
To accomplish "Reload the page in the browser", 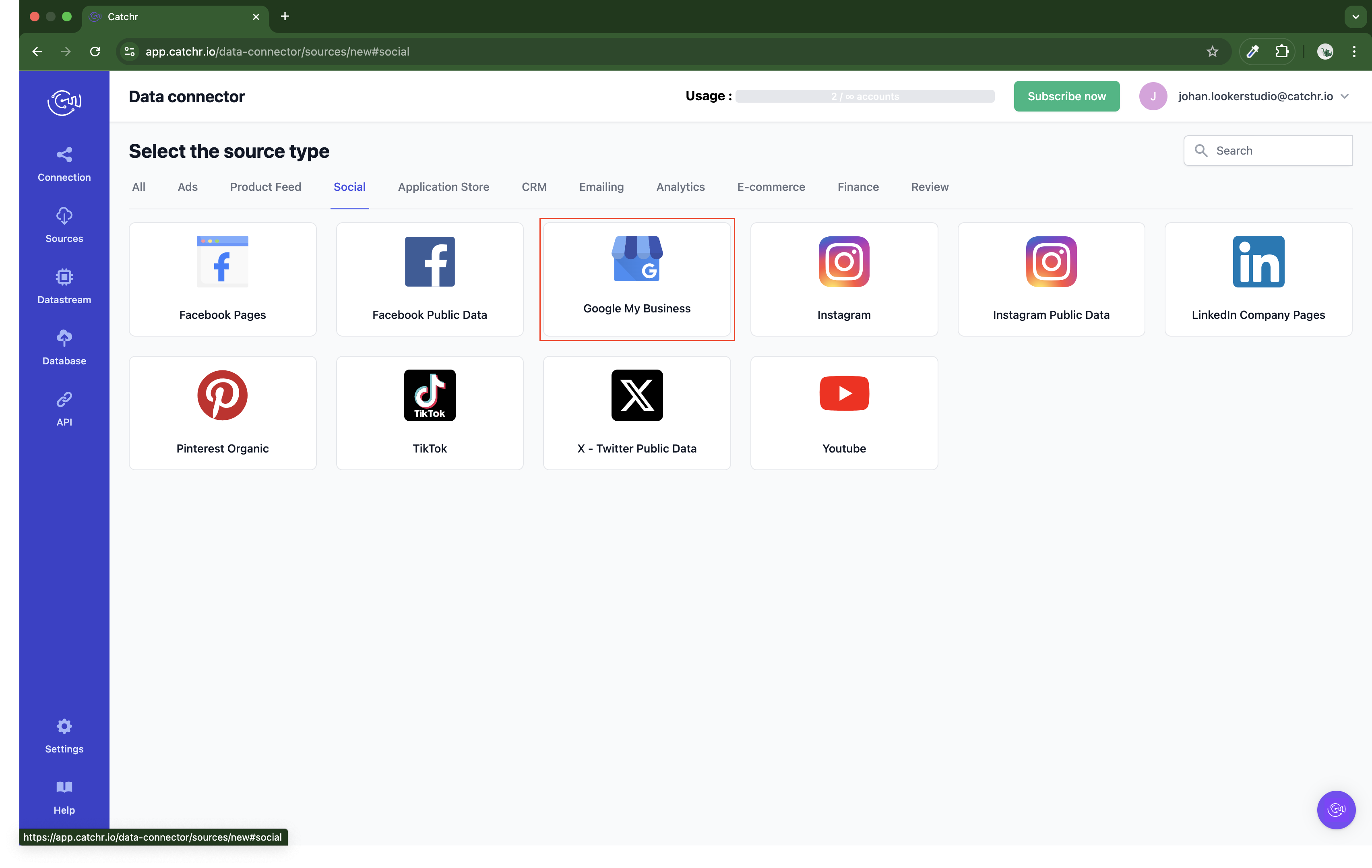I will click(x=95, y=52).
